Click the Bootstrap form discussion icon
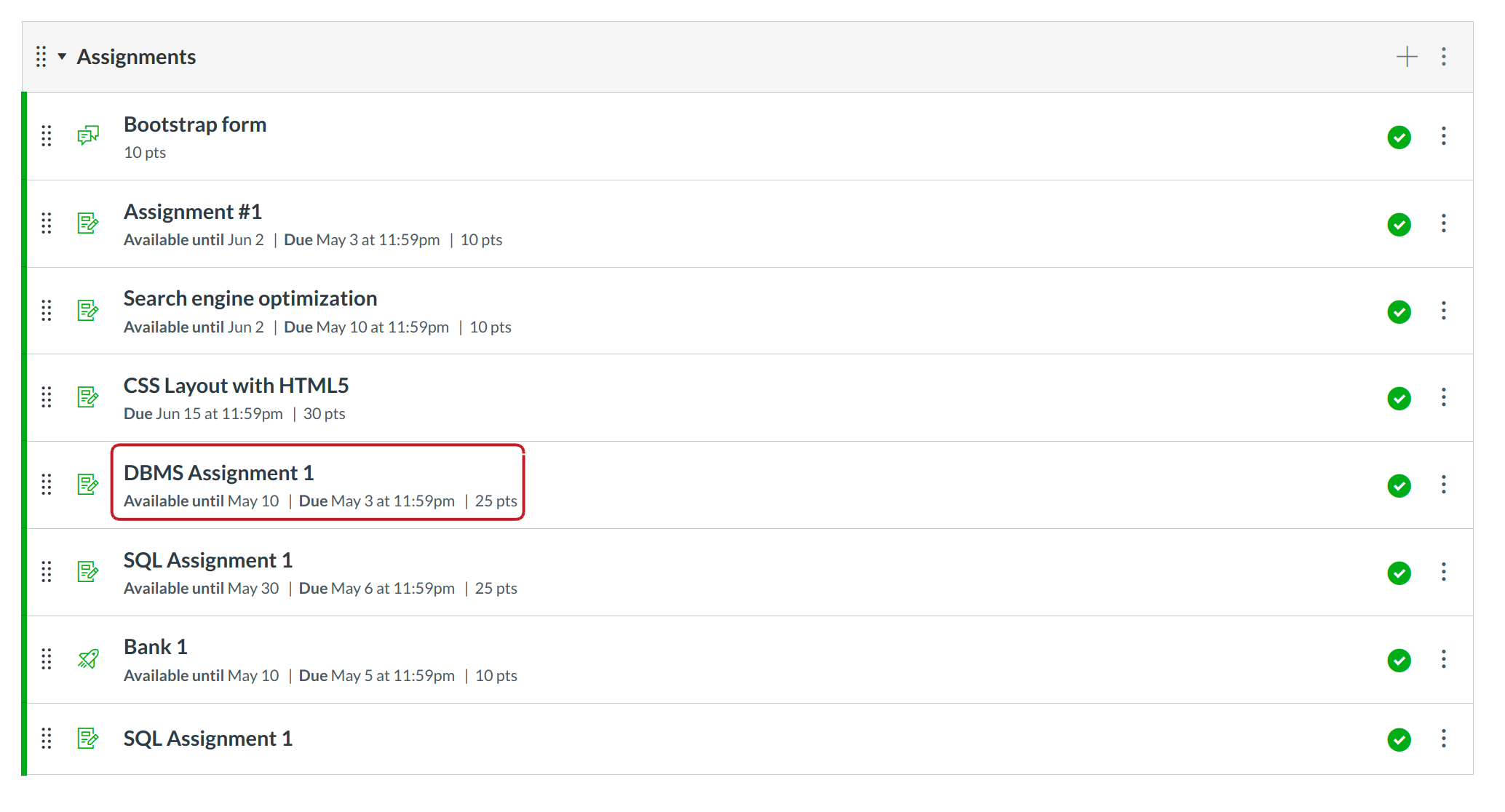Screen dimensions: 1505x812 tap(88, 135)
